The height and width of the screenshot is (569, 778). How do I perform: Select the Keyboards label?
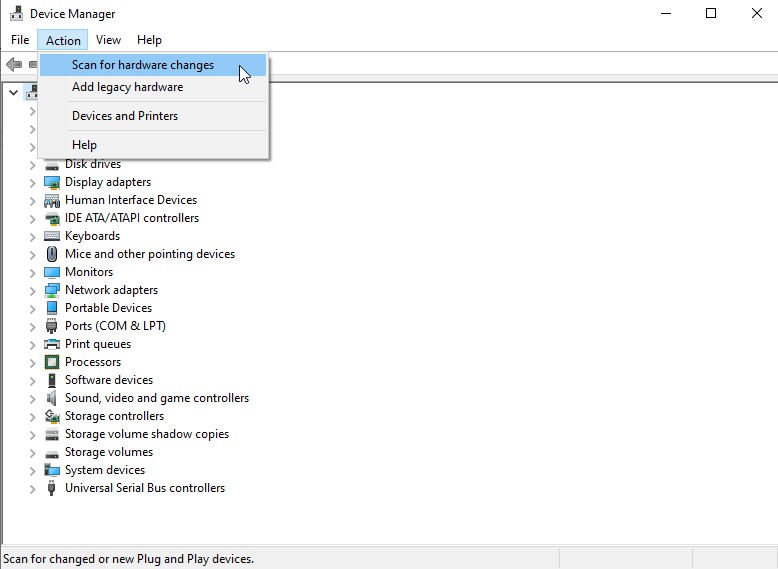pos(92,236)
